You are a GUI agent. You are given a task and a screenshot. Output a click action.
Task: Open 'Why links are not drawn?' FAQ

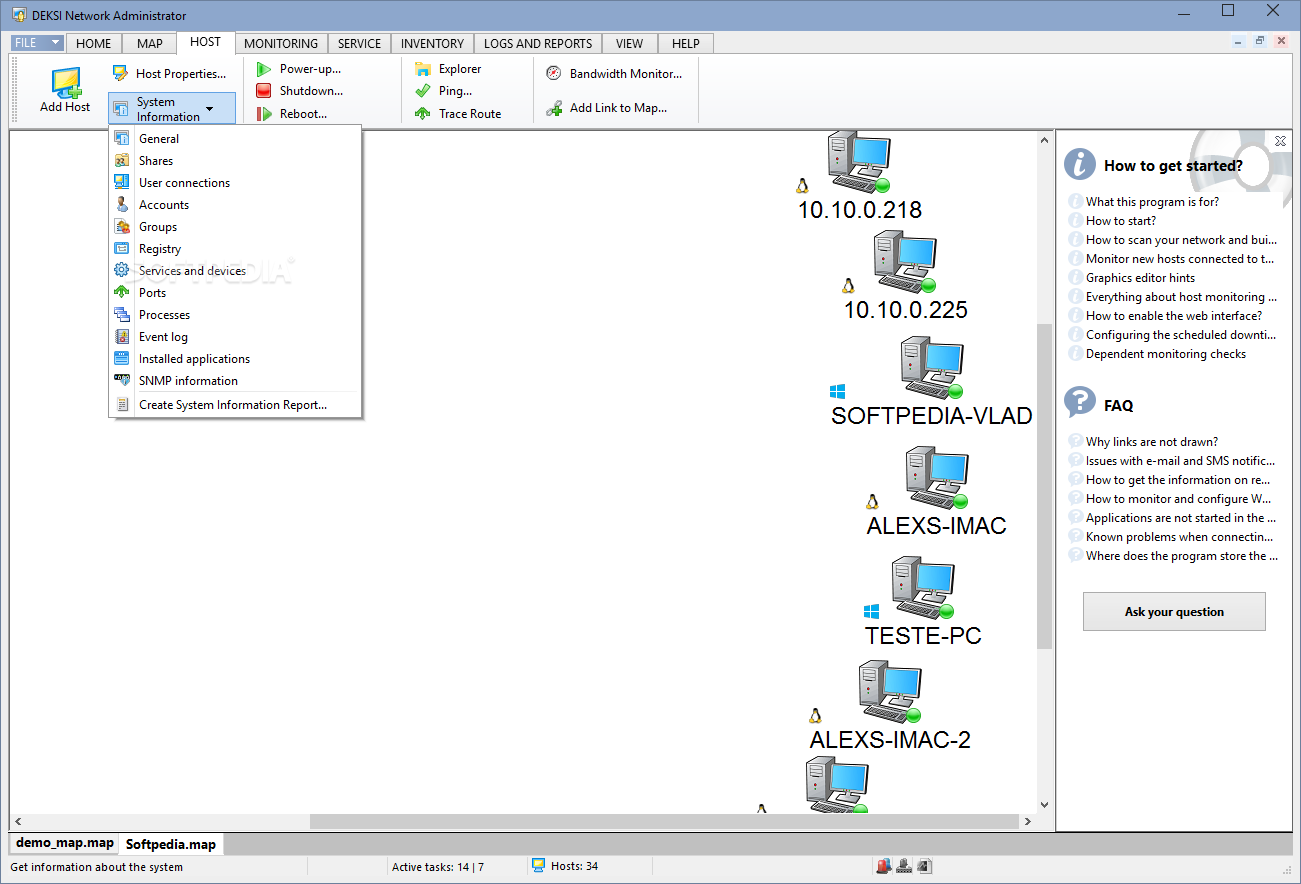point(1152,441)
